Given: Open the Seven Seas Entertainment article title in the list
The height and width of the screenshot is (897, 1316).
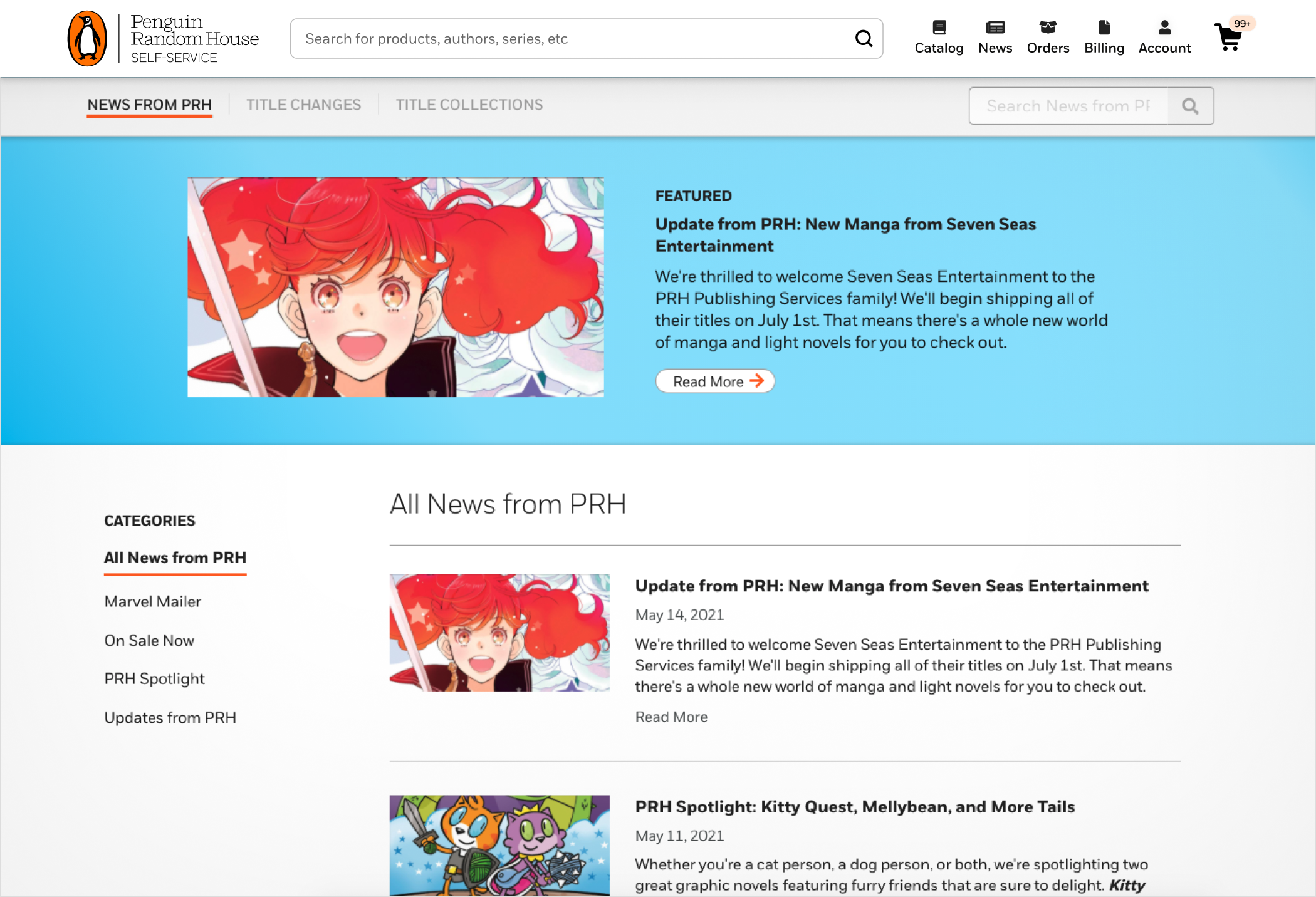Looking at the screenshot, I should [x=892, y=586].
